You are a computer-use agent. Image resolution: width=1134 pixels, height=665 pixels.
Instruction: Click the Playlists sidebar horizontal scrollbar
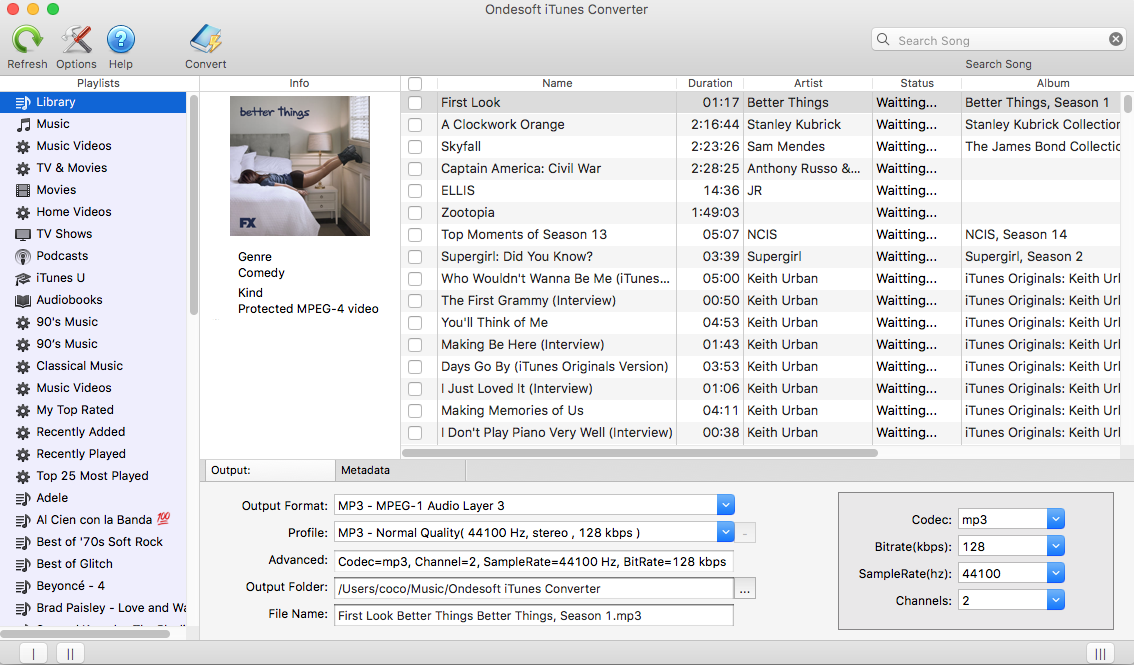click(x=85, y=634)
